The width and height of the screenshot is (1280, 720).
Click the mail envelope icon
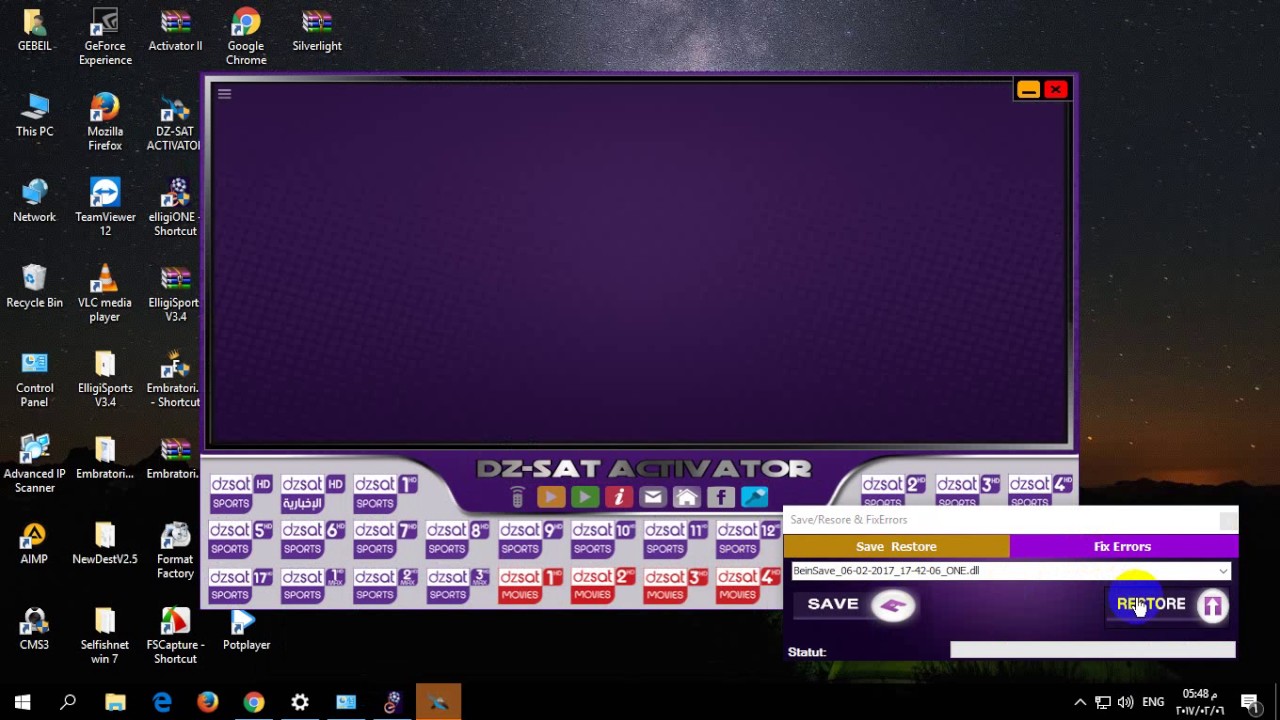click(653, 497)
